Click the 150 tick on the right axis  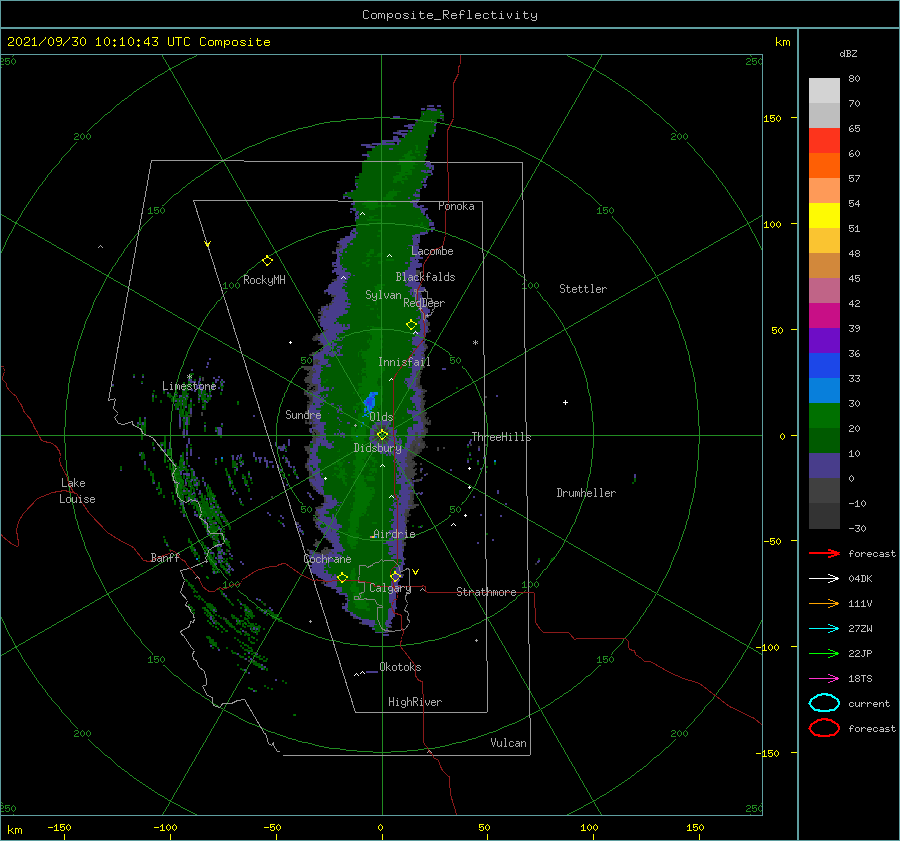pyautogui.click(x=772, y=118)
